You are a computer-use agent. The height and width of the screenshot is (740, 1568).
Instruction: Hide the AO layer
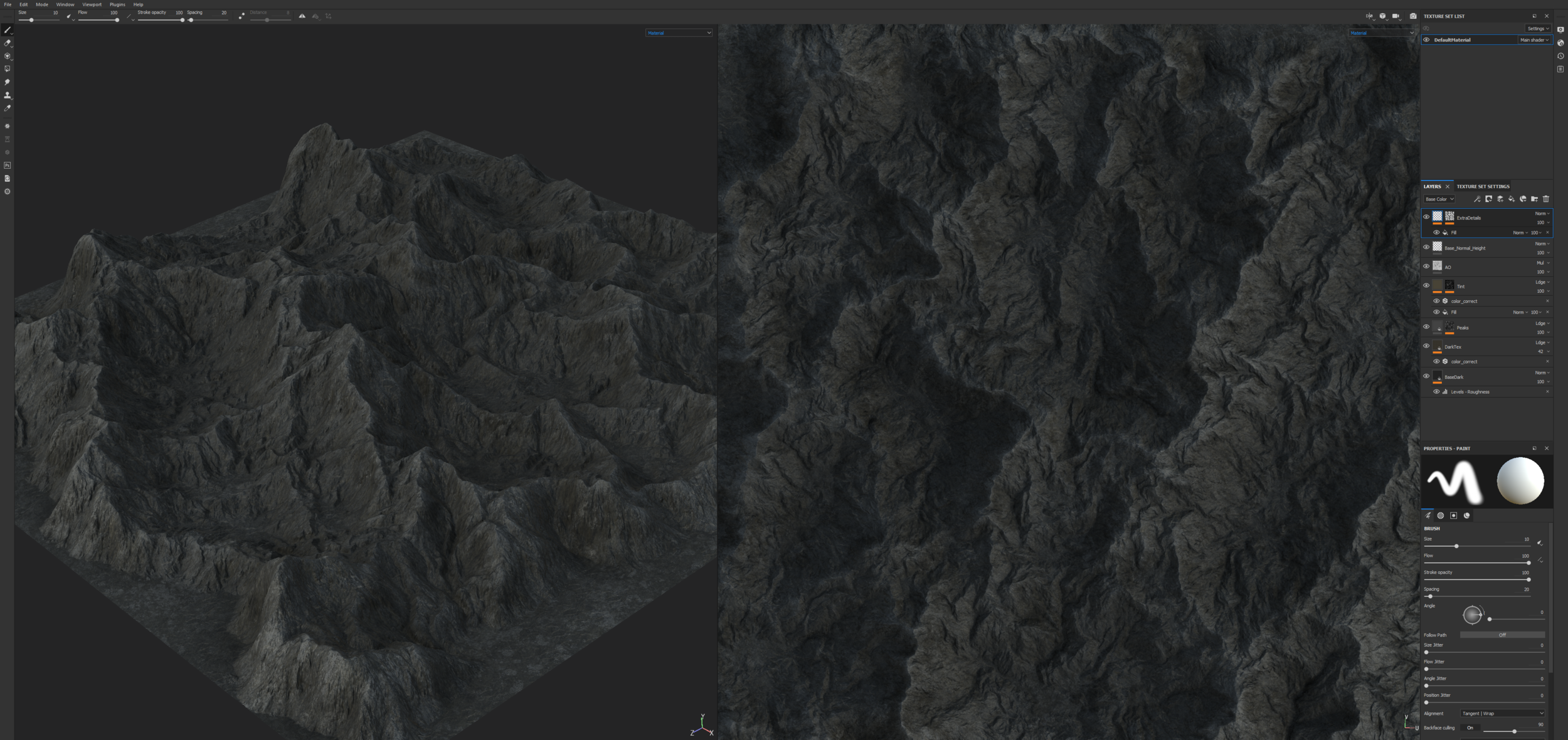[1426, 267]
